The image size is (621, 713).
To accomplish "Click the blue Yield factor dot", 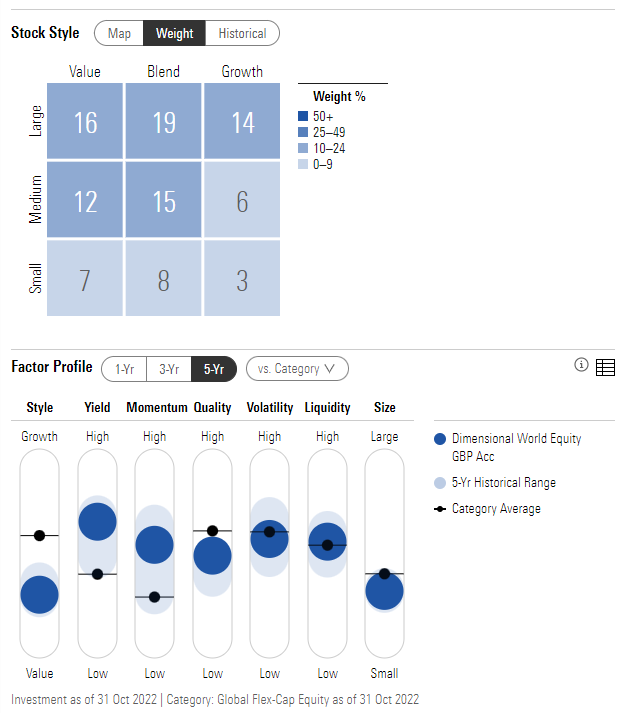I will tap(97, 522).
